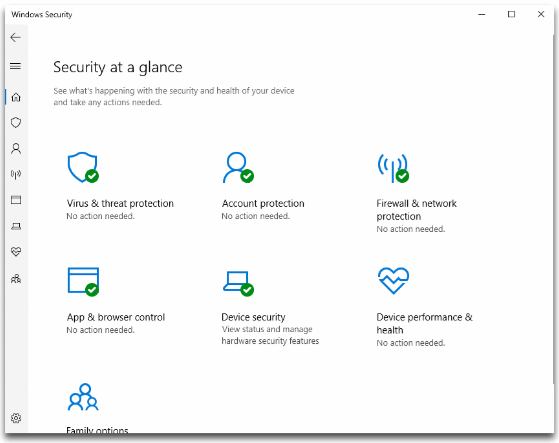Open Firewall & network antenna icon in sidebar
Image resolution: width=559 pixels, height=443 pixels.
click(x=16, y=174)
